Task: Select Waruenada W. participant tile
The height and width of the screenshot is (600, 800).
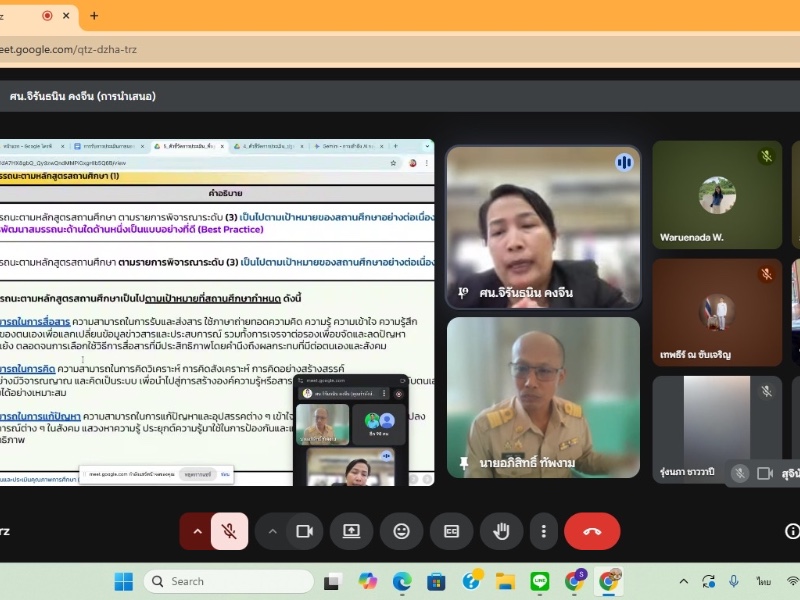Action: [x=717, y=195]
